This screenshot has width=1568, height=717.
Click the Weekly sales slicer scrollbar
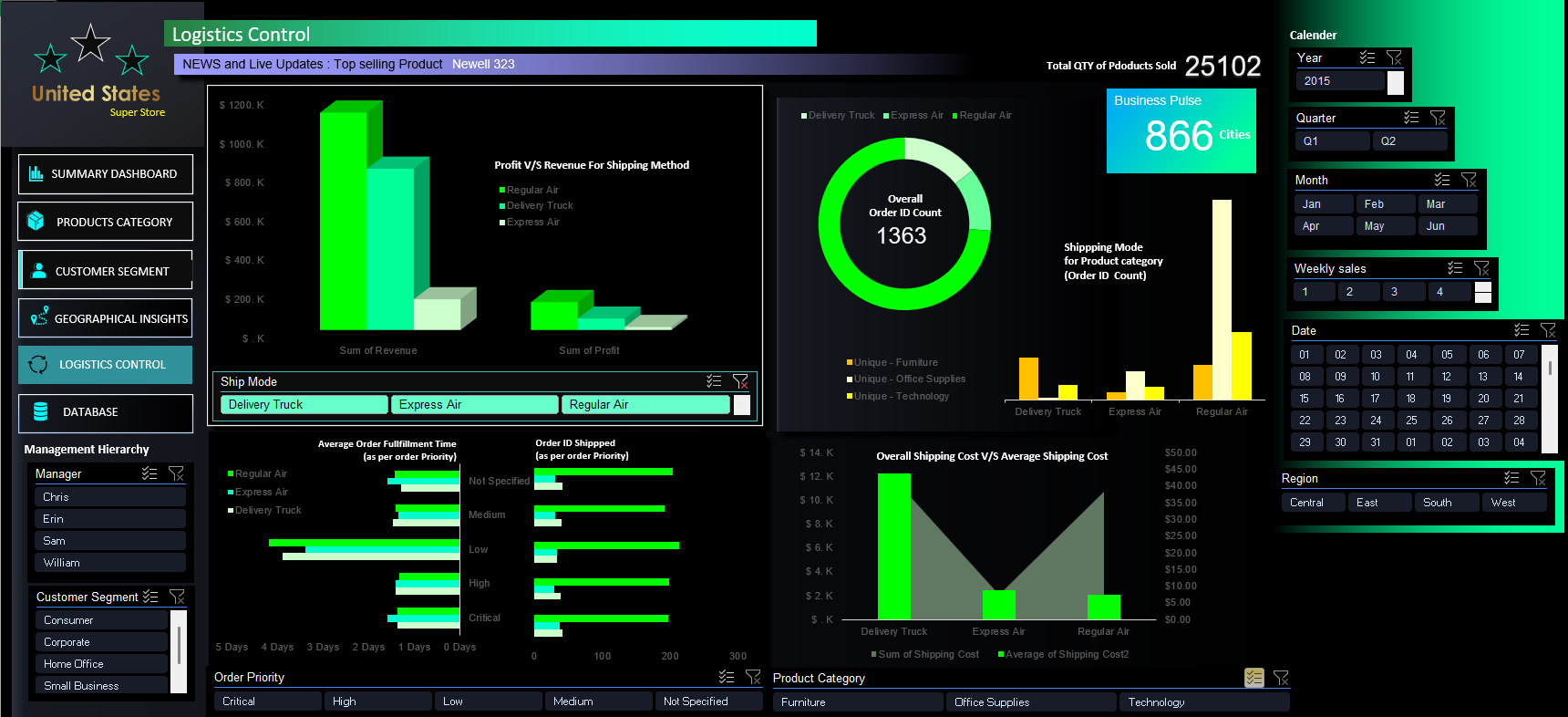pyautogui.click(x=1483, y=292)
